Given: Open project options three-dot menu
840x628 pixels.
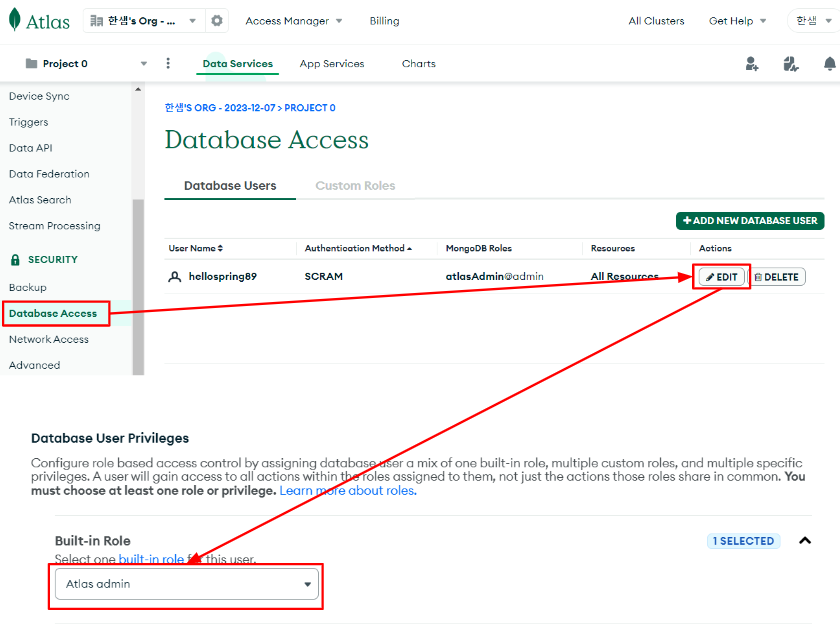Looking at the screenshot, I should [168, 63].
